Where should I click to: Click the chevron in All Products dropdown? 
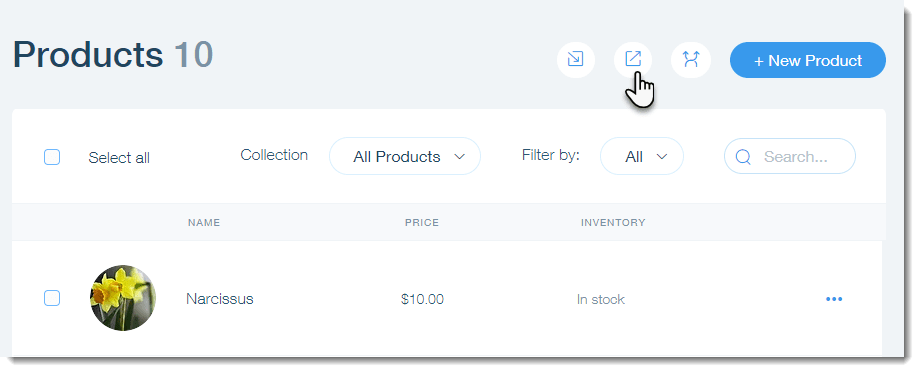(460, 156)
